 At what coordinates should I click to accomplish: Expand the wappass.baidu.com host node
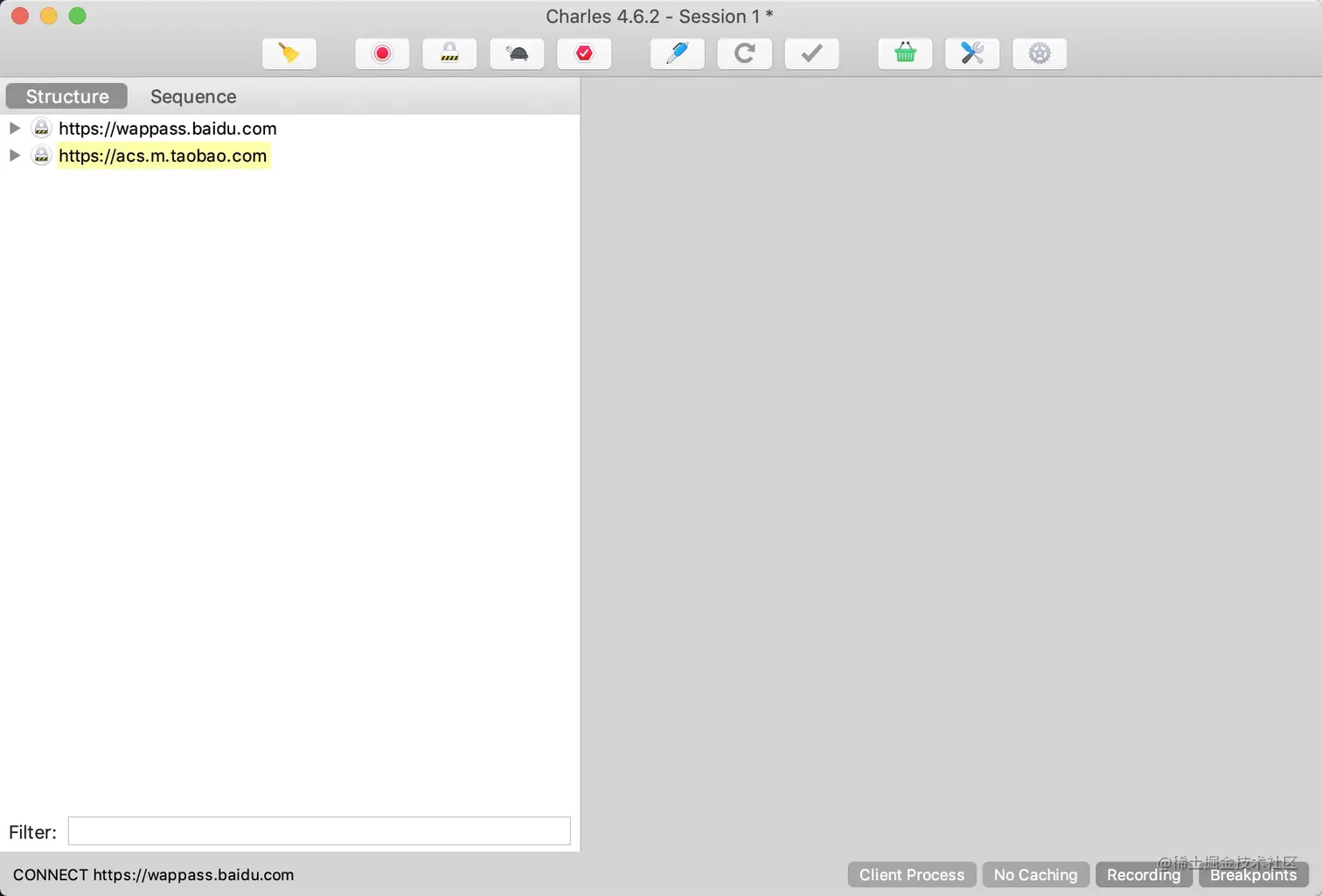[x=15, y=128]
